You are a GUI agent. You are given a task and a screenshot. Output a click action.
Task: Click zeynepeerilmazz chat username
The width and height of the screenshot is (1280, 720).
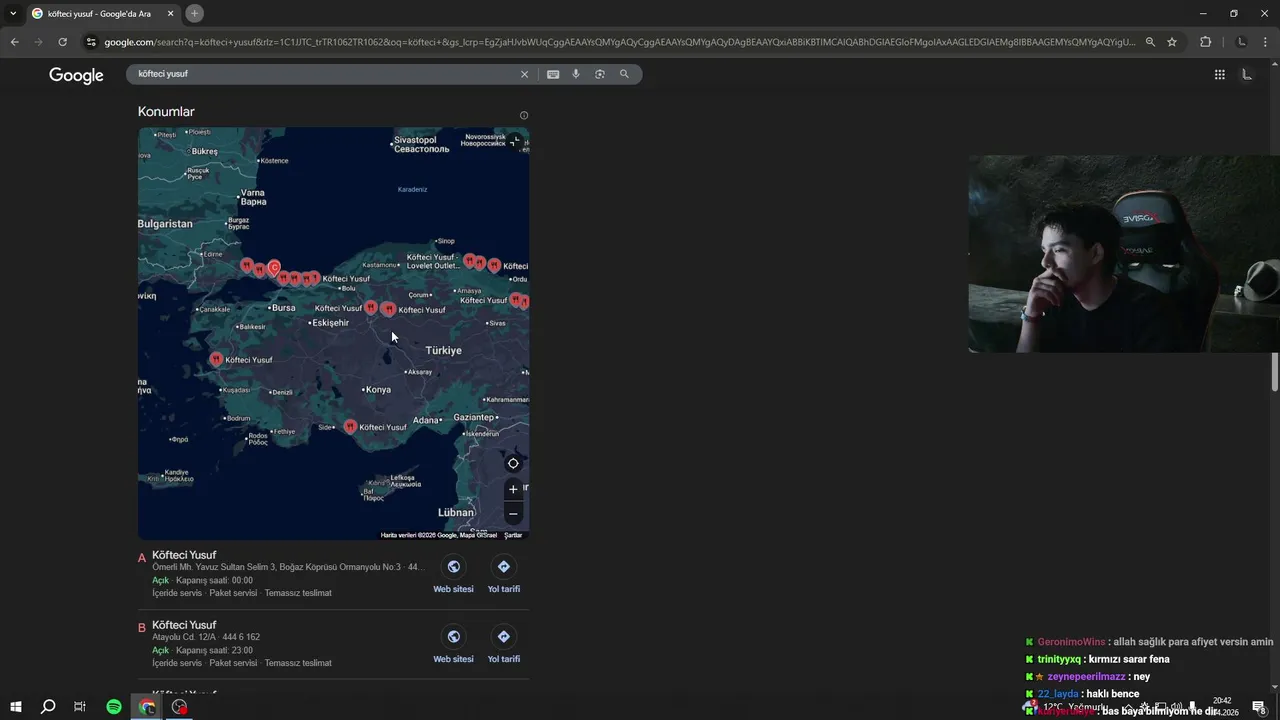click(x=1086, y=677)
